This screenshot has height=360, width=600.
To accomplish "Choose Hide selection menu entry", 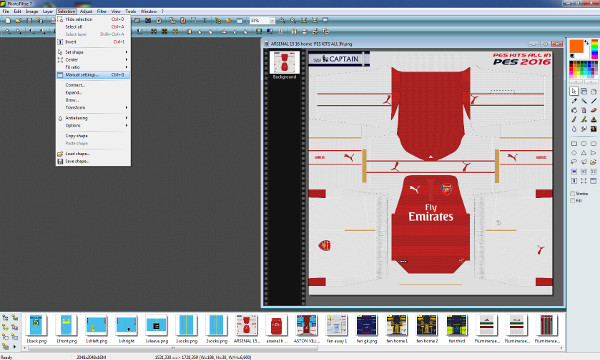I will [x=93, y=19].
